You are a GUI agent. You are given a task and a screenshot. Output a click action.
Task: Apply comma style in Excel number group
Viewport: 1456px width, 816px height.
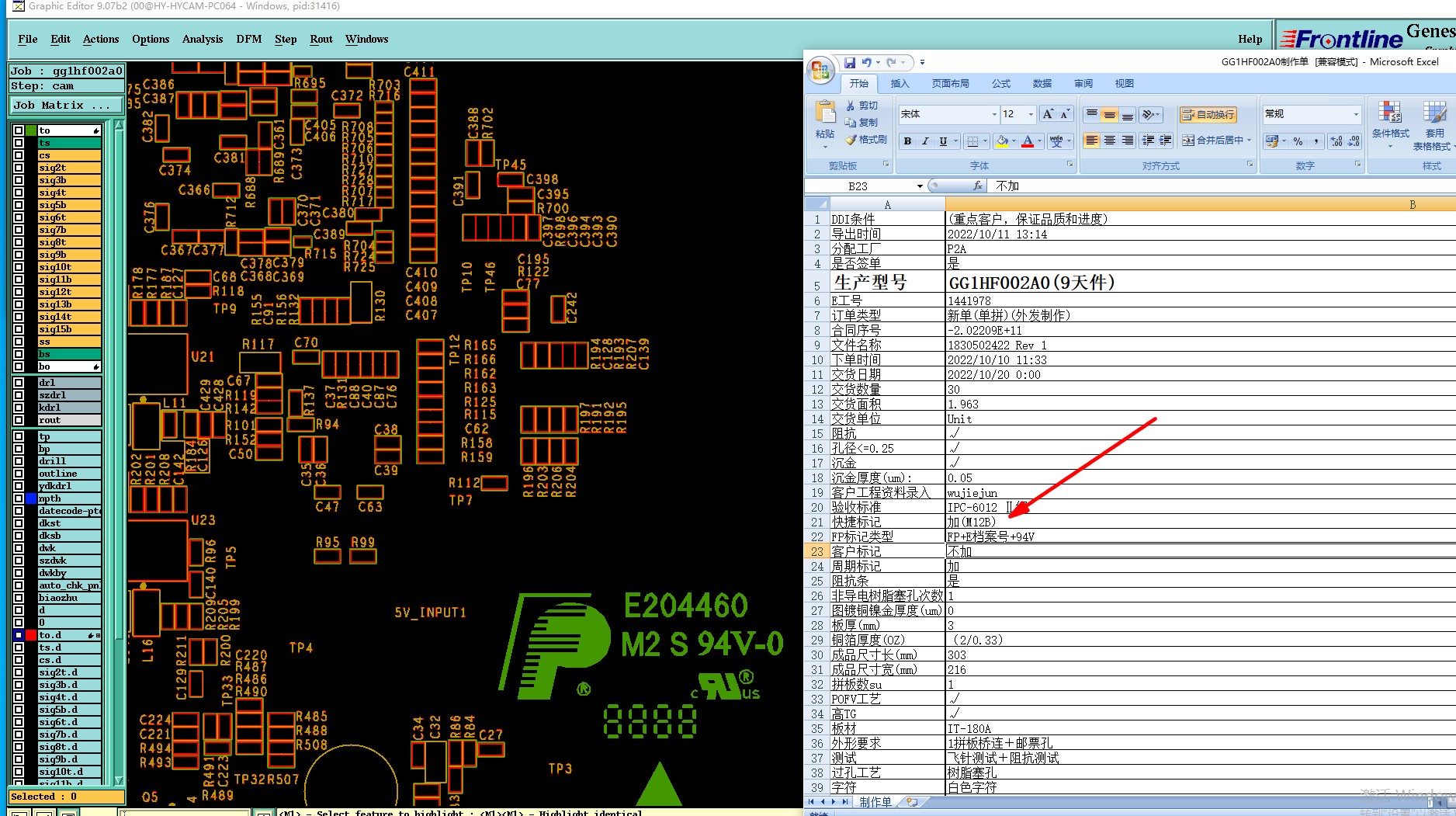(x=1316, y=141)
